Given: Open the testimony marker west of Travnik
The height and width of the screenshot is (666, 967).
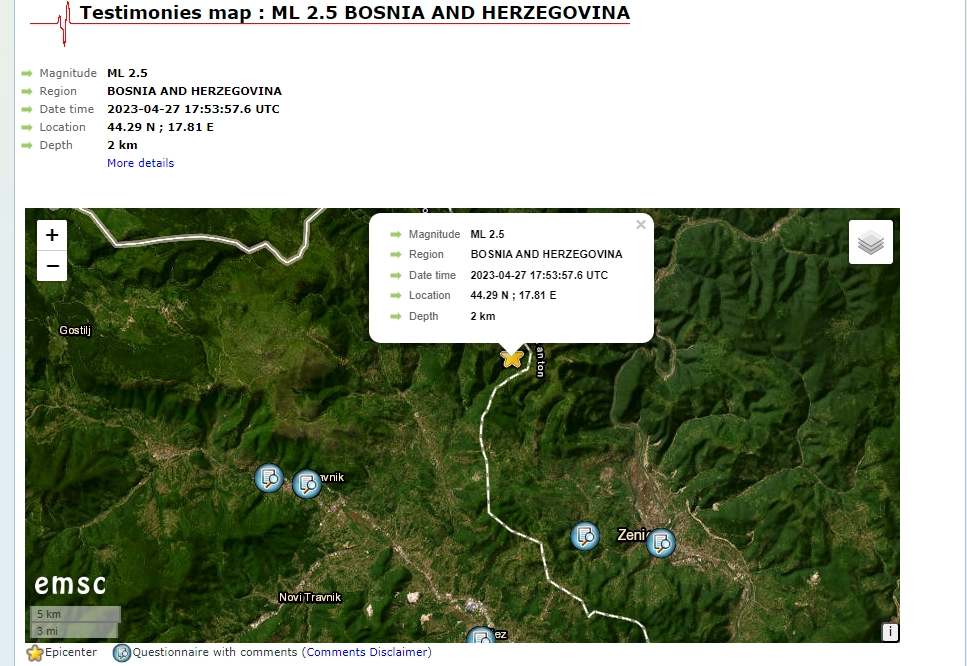Looking at the screenshot, I should tap(269, 479).
